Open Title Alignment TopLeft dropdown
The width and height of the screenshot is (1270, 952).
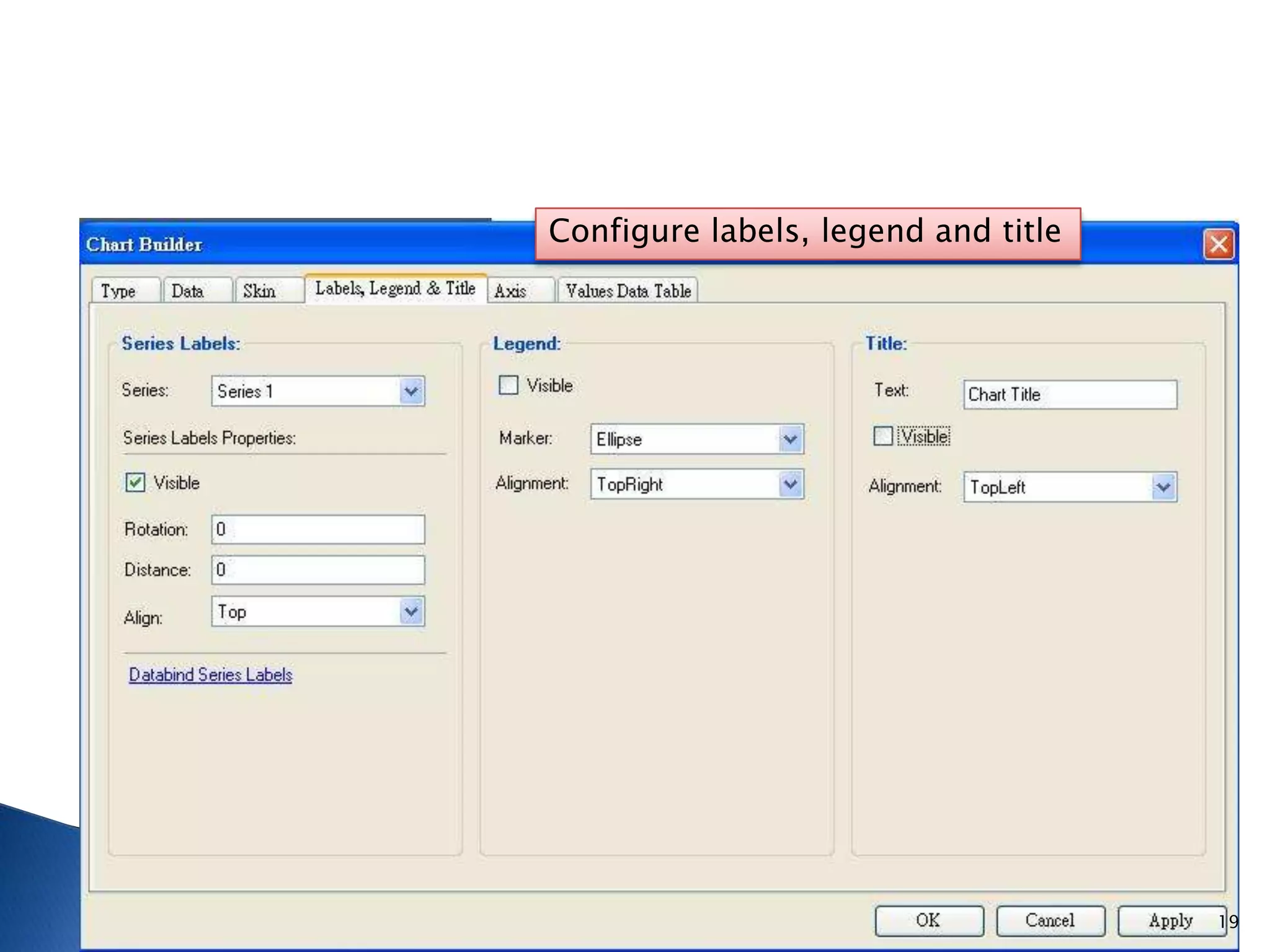1163,487
